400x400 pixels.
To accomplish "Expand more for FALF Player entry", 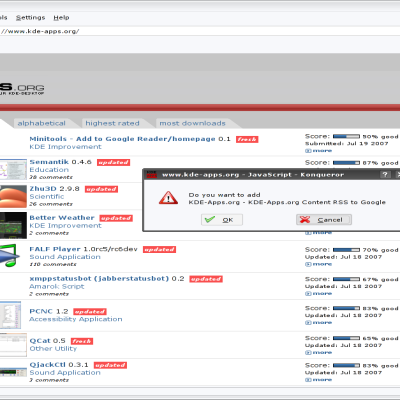I will [x=319, y=264].
